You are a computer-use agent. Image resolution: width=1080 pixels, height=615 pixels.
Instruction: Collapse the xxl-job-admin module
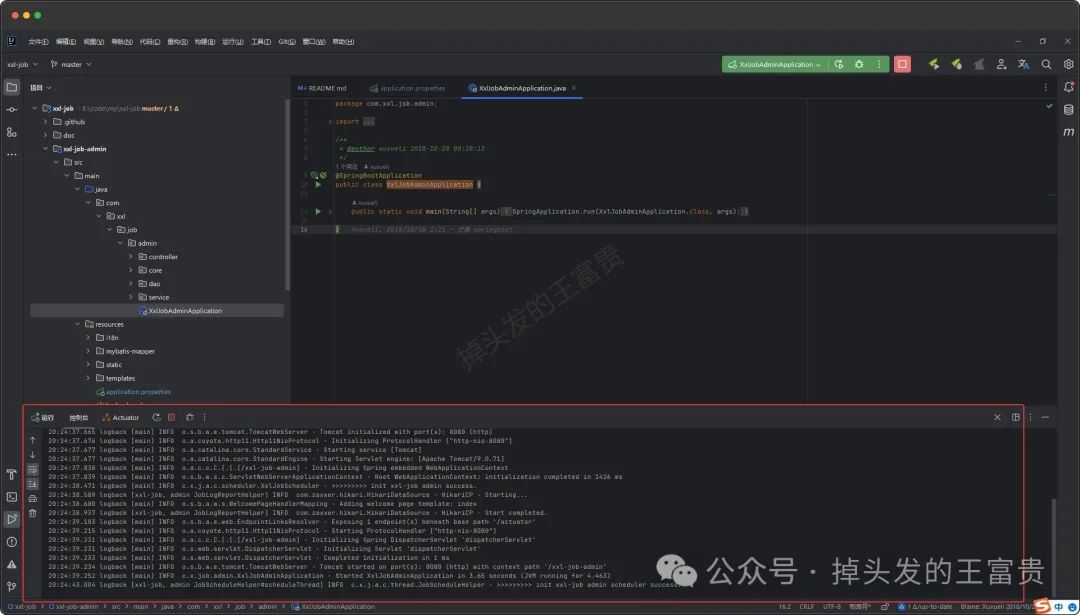coord(46,149)
